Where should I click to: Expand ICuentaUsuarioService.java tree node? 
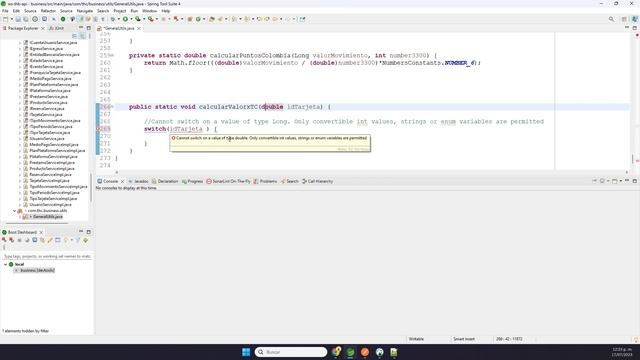point(20,42)
